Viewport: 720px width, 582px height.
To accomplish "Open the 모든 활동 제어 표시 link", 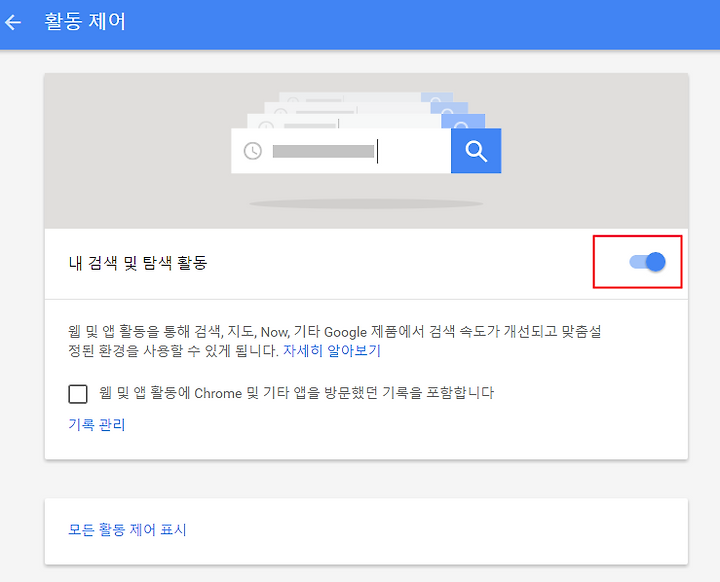I will coord(127,530).
